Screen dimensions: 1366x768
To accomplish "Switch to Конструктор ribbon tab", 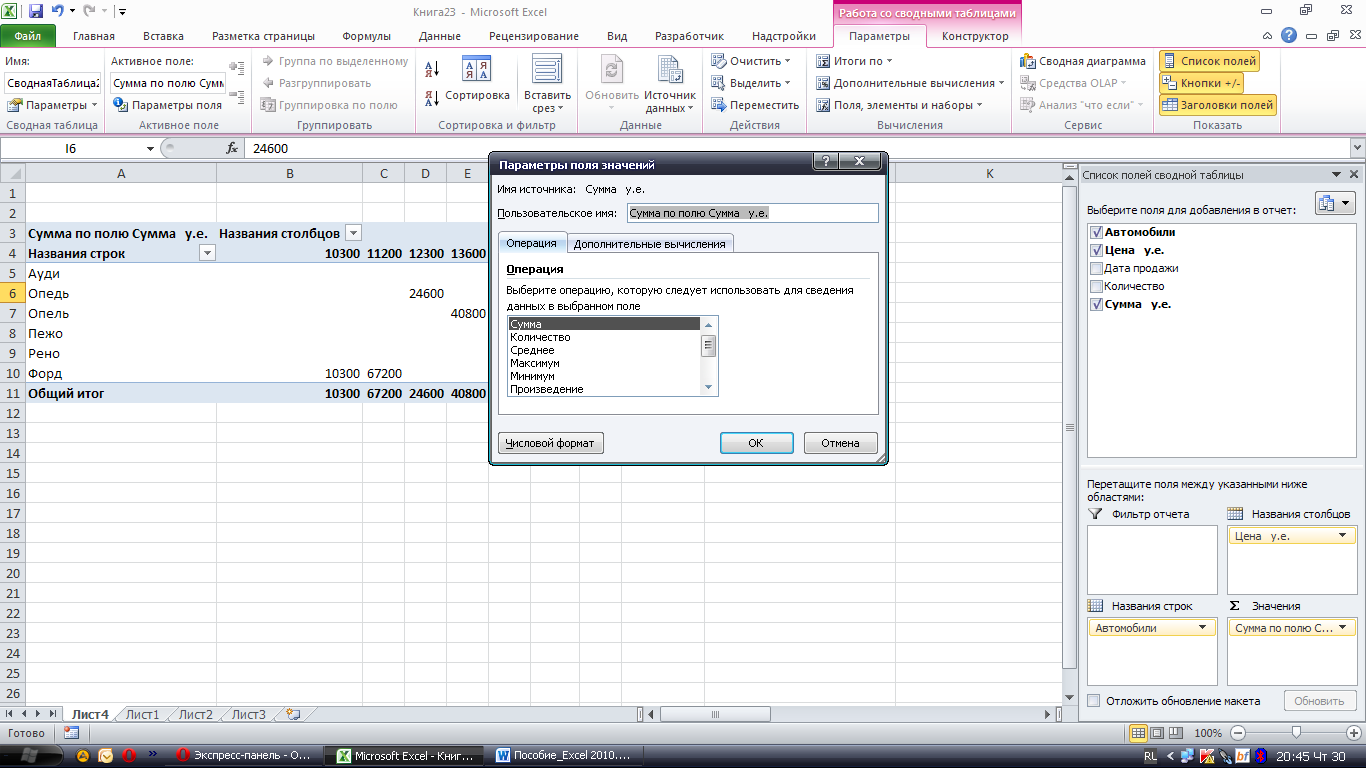I will [975, 36].
